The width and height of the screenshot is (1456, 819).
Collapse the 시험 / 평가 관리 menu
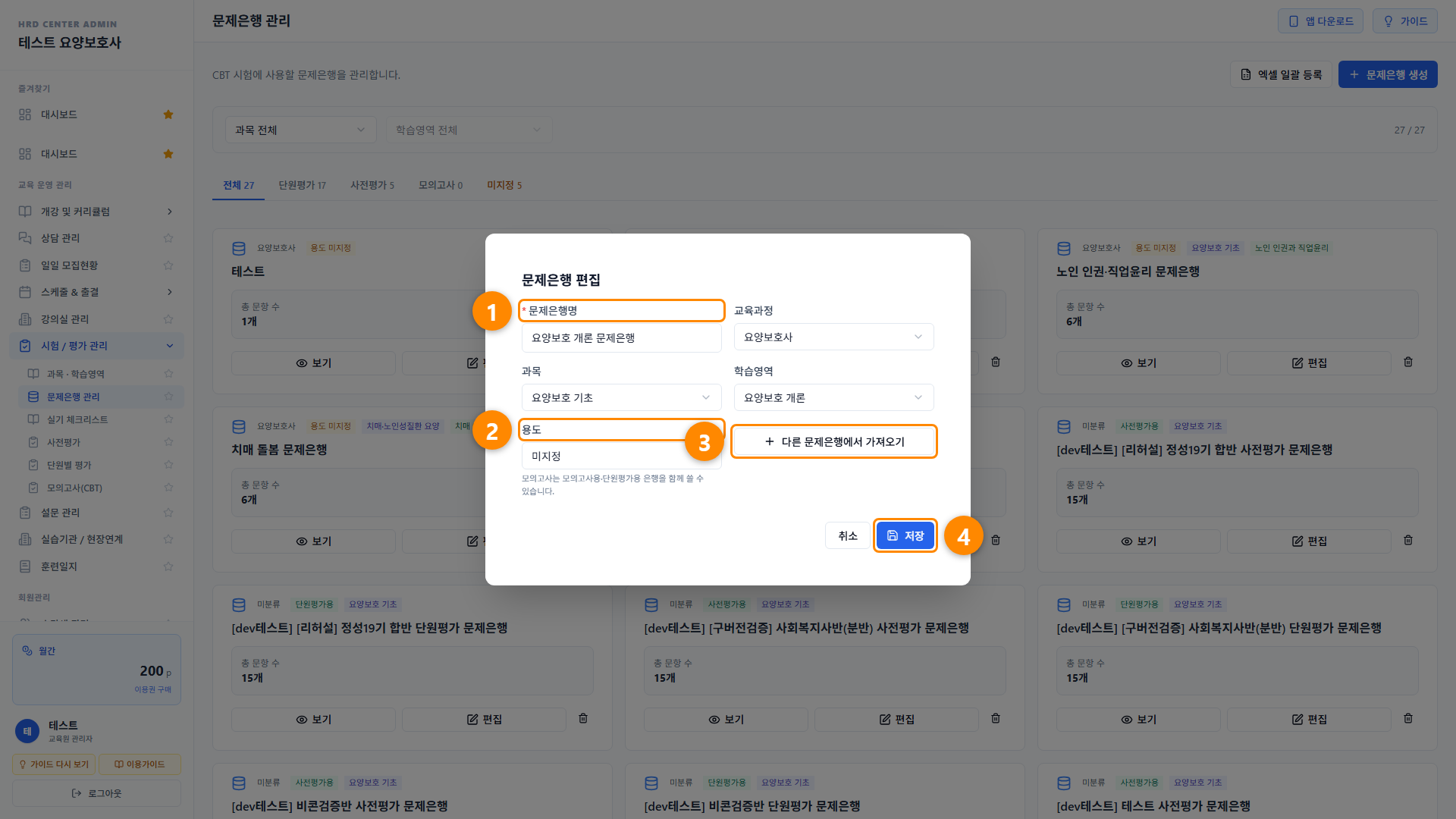[x=96, y=346]
